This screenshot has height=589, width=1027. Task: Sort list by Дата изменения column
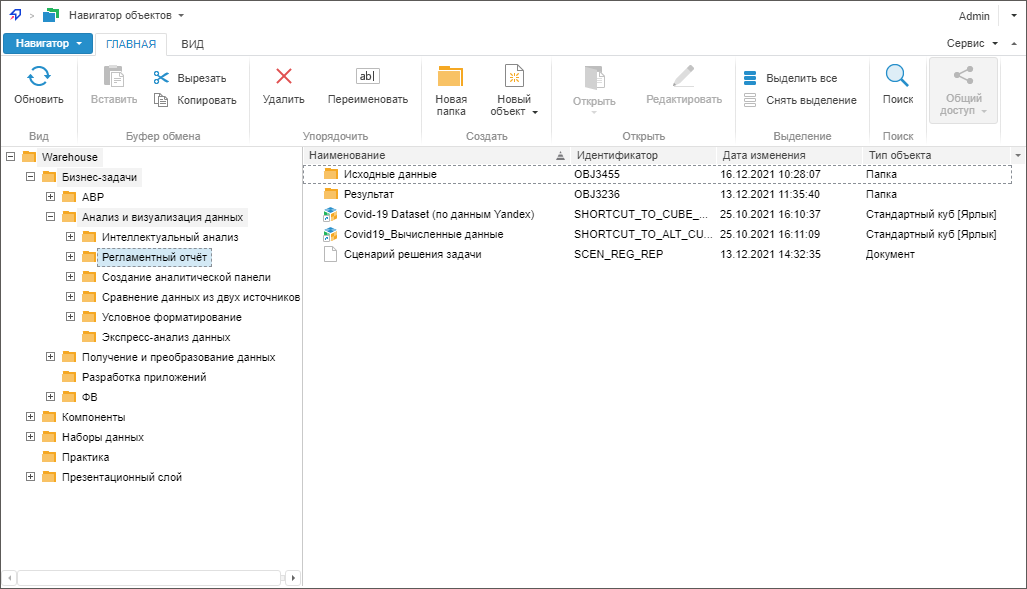tap(764, 155)
